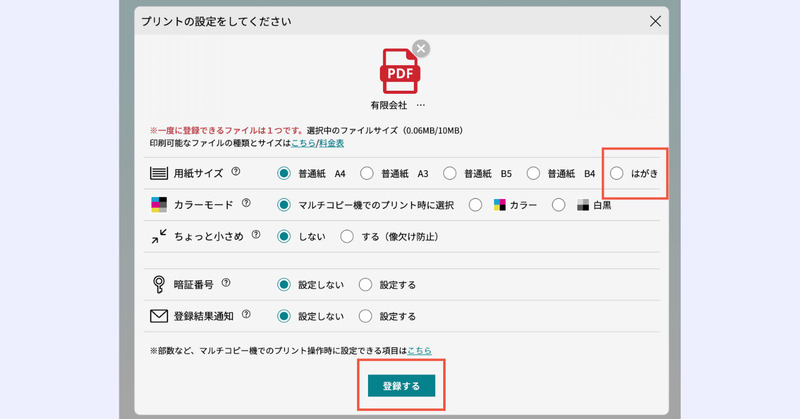Select 設定しない for 暗証番号

click(284, 285)
